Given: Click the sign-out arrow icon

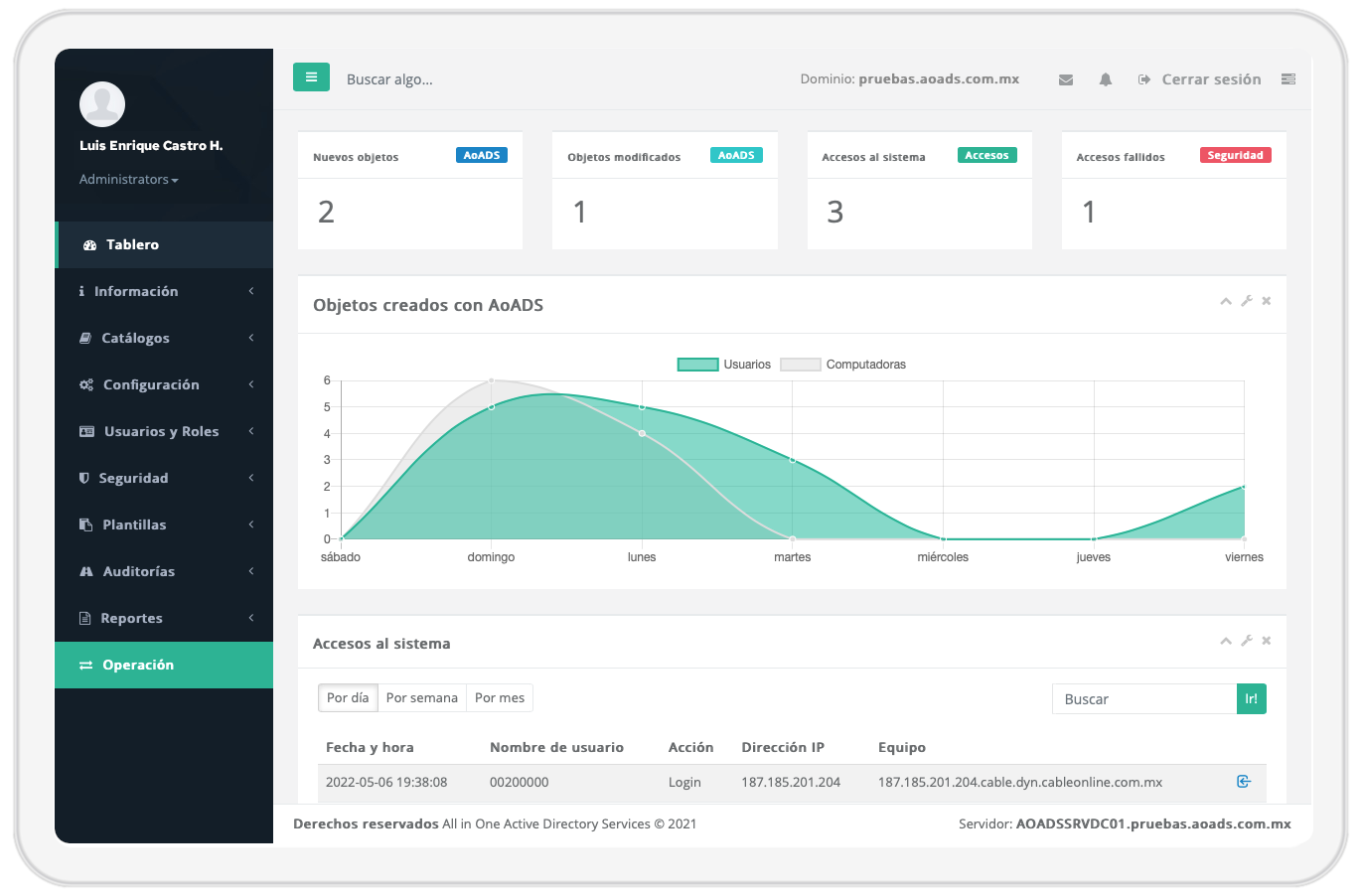Looking at the screenshot, I should tap(1144, 79).
